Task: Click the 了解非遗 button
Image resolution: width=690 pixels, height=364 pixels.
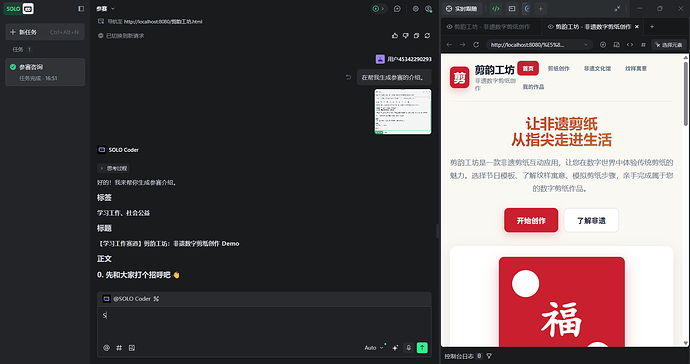Action: point(591,220)
